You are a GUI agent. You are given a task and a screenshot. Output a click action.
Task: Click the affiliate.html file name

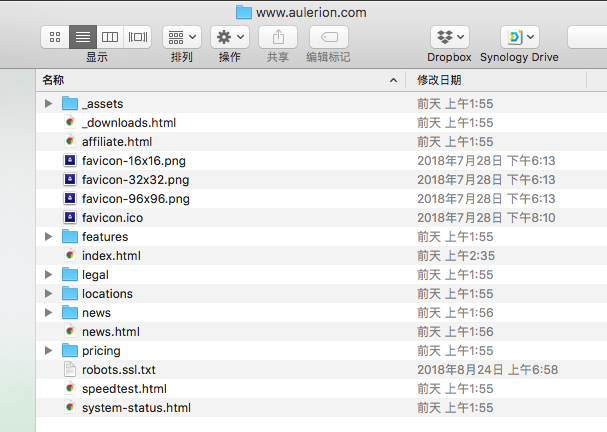click(x=117, y=142)
